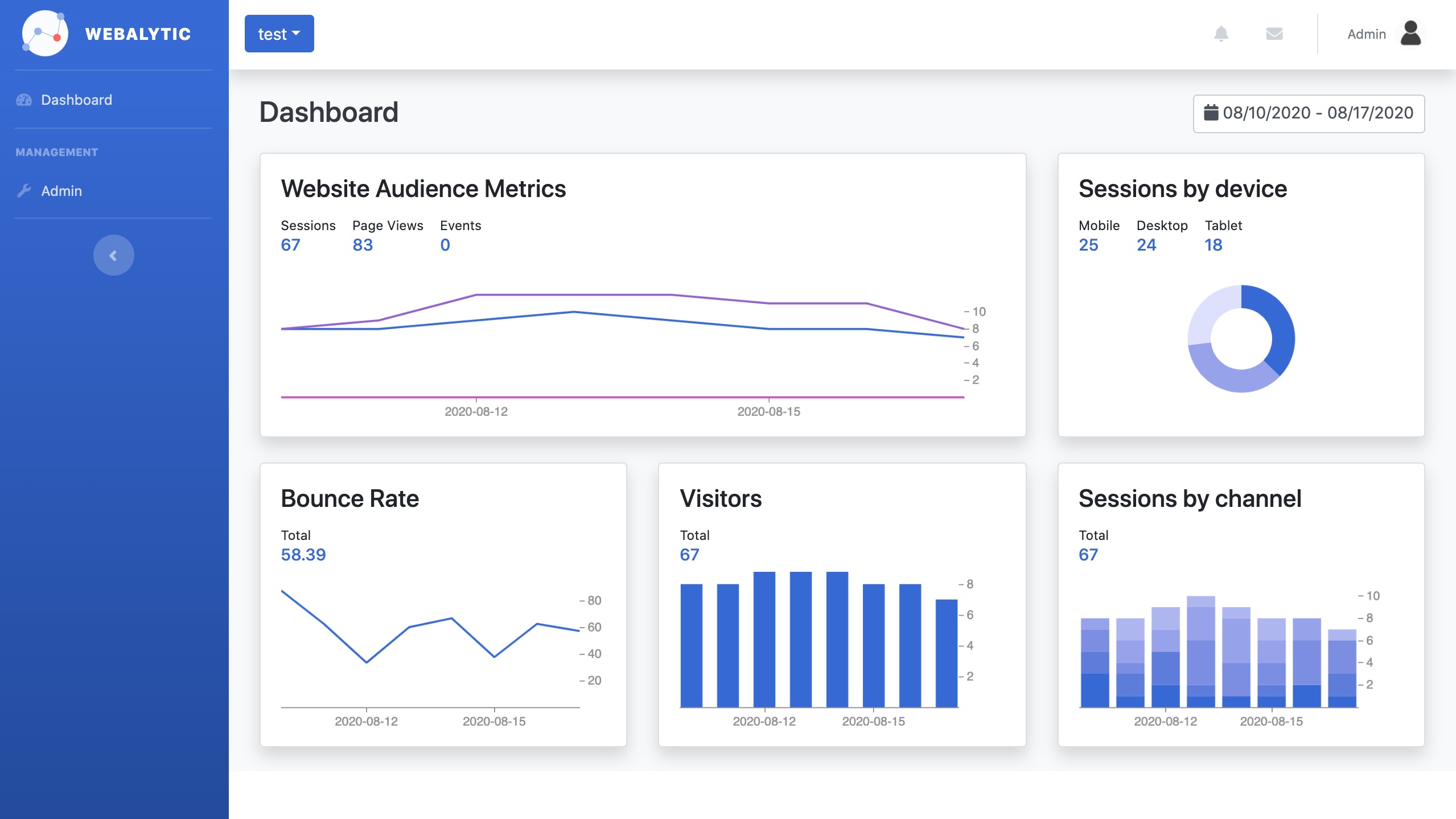
Task: Click the Webalytic logo icon
Action: [x=44, y=34]
